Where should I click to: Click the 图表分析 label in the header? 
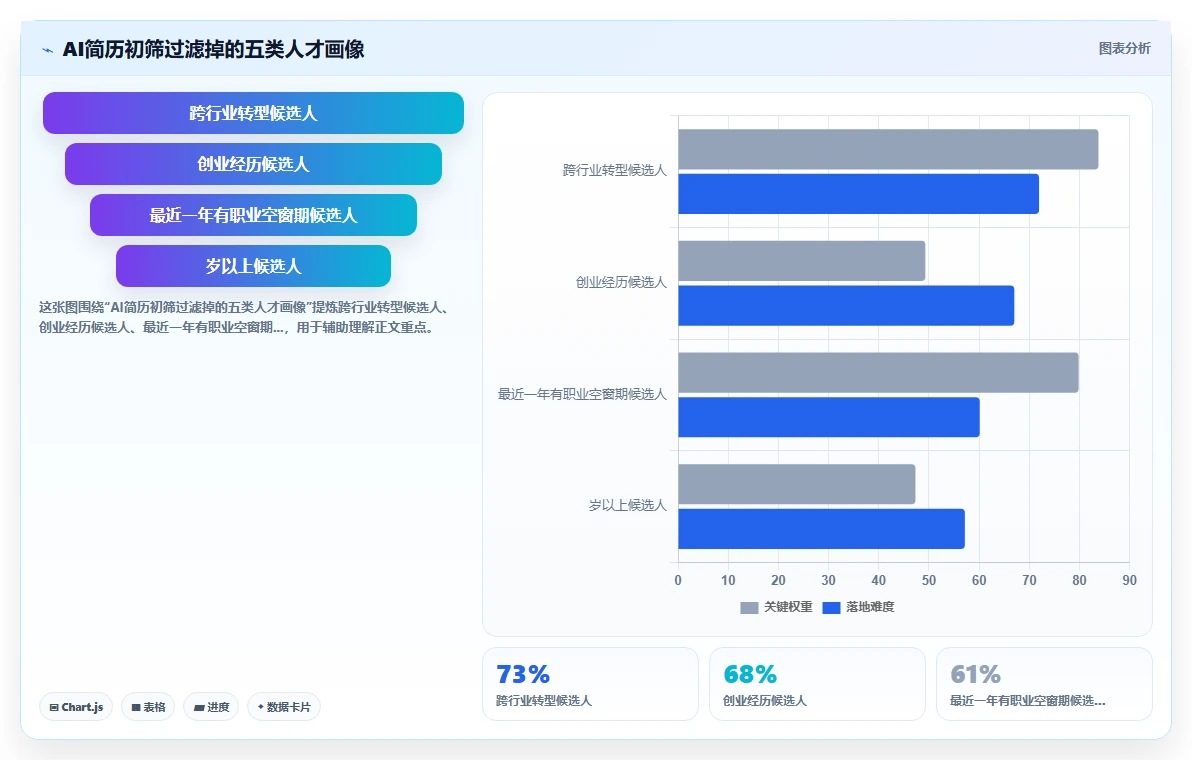coord(1124,49)
